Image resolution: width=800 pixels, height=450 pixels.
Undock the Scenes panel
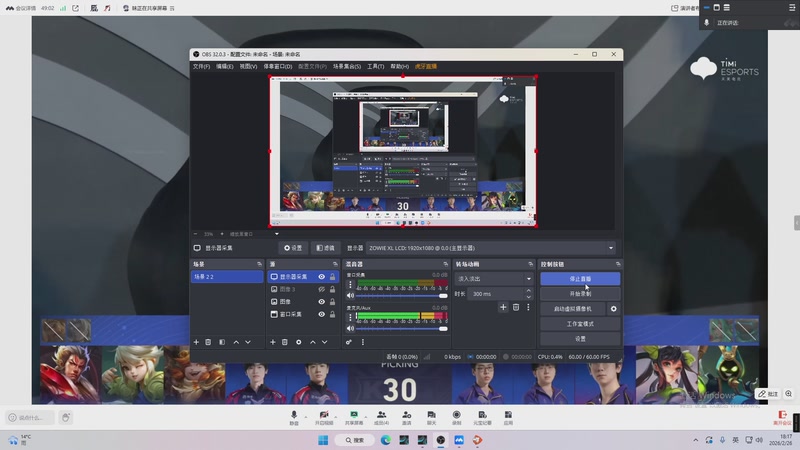coord(259,264)
